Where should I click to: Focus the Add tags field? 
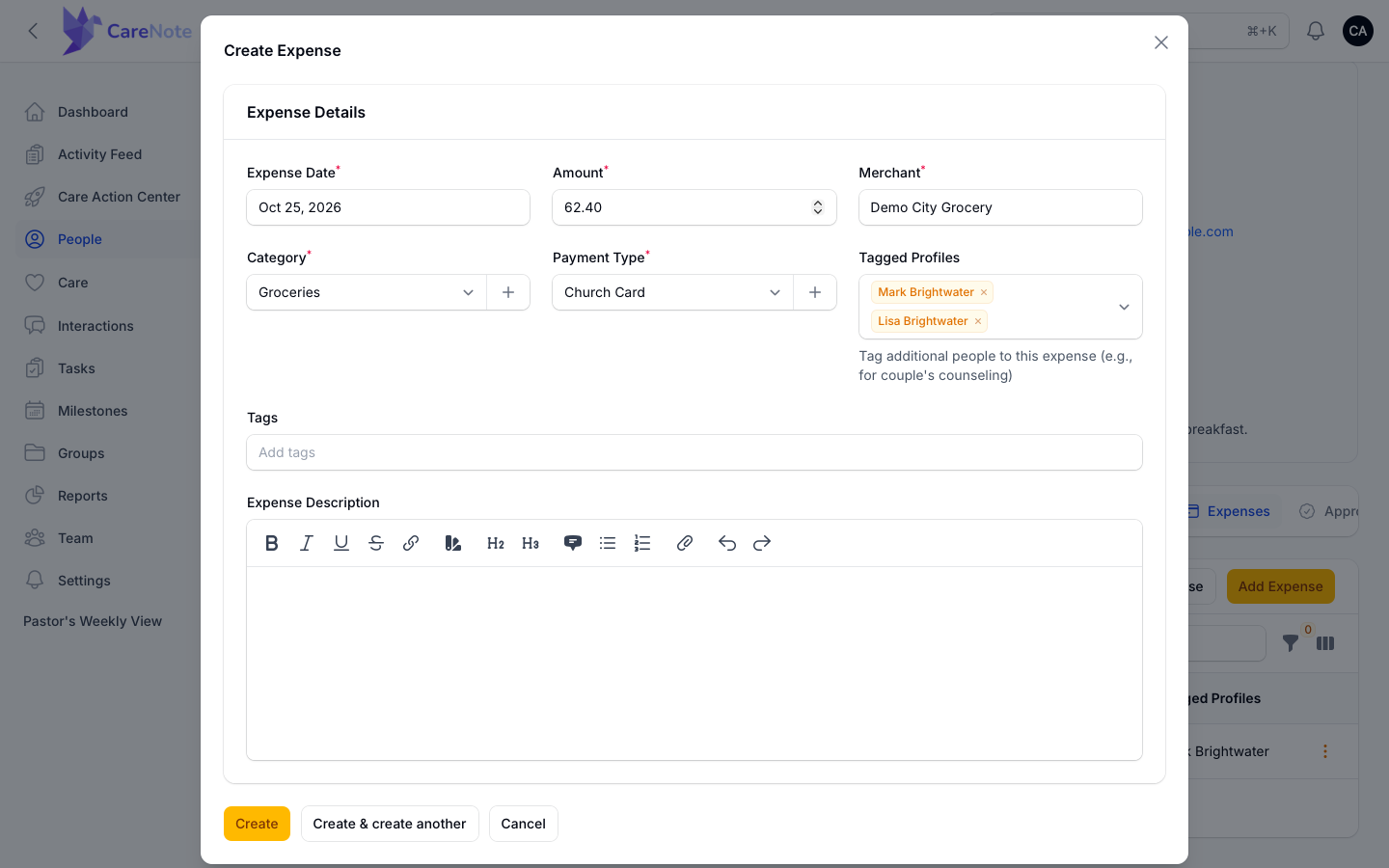tap(694, 452)
